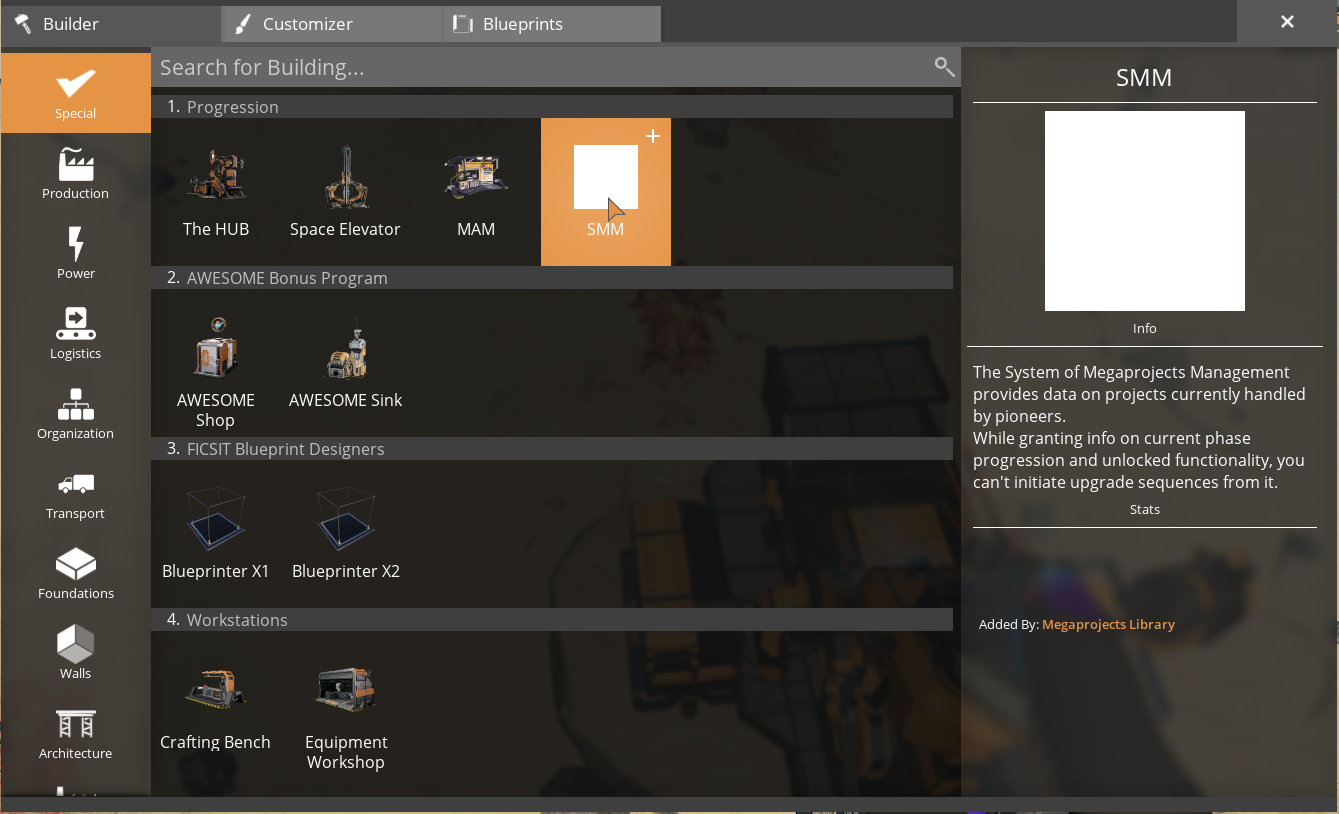The width and height of the screenshot is (1339, 814).
Task: Open the Walls category
Action: click(x=76, y=653)
